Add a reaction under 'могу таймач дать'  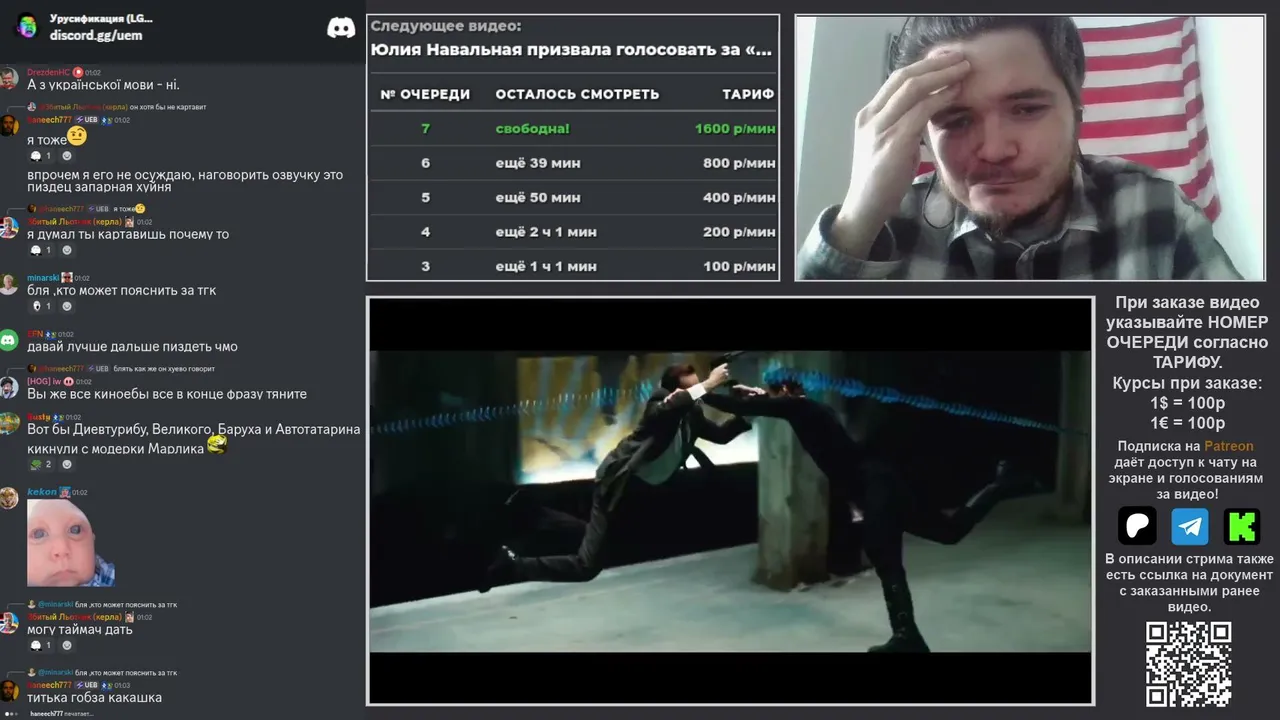click(67, 645)
